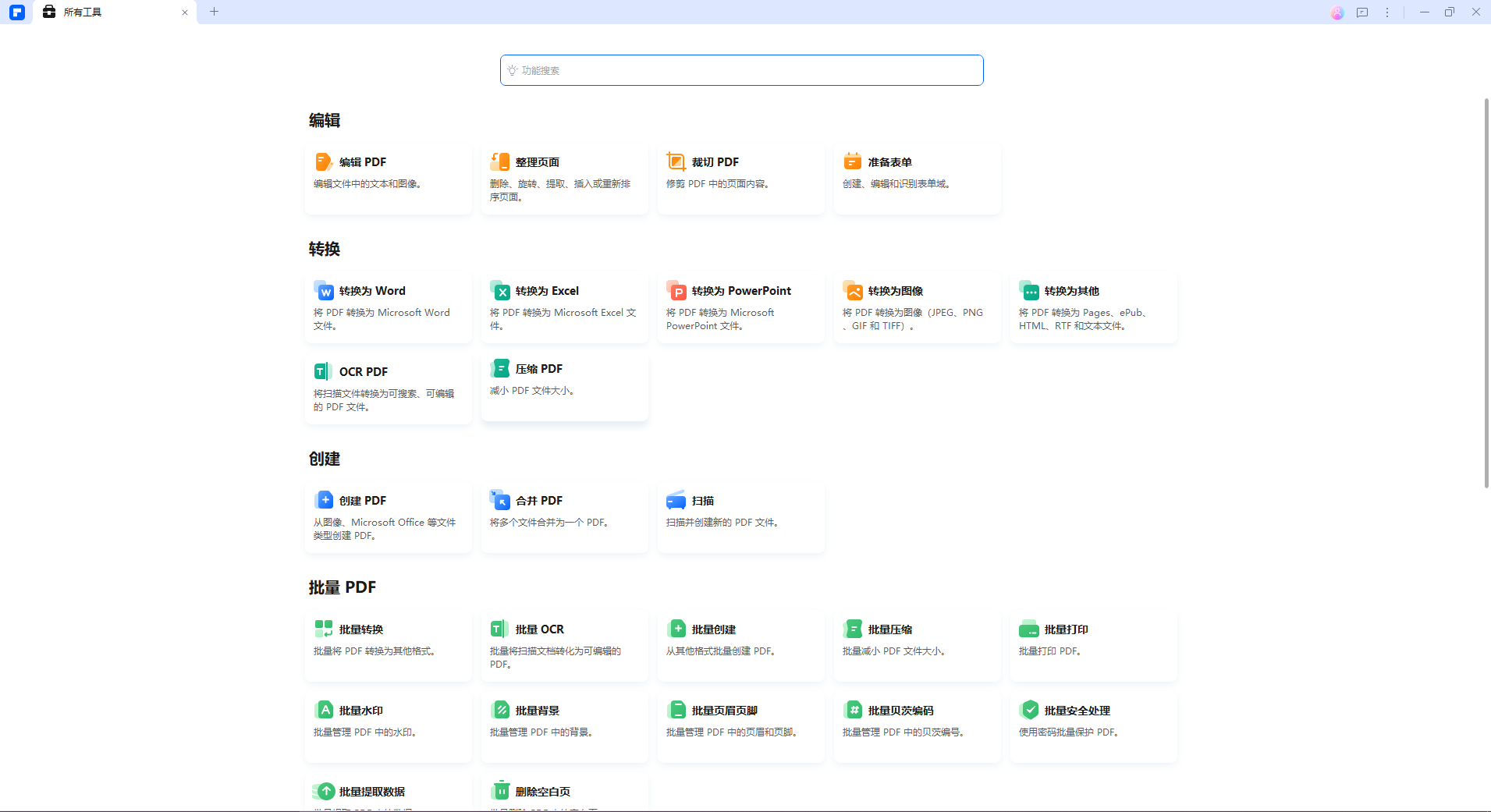The width and height of the screenshot is (1491, 812).
Task: Close the 所有工具 tab
Action: click(x=185, y=12)
